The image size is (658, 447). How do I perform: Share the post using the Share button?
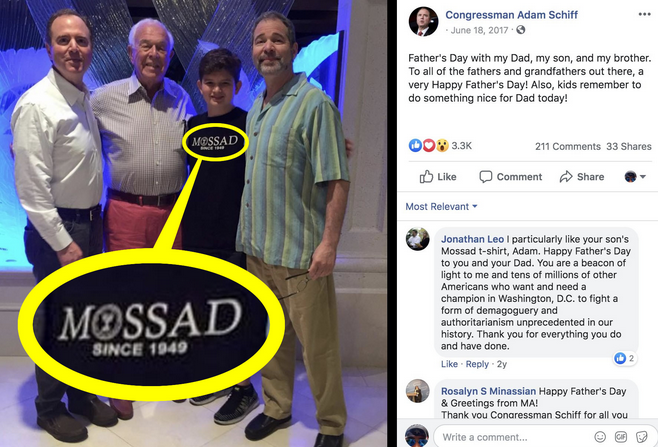pos(582,177)
